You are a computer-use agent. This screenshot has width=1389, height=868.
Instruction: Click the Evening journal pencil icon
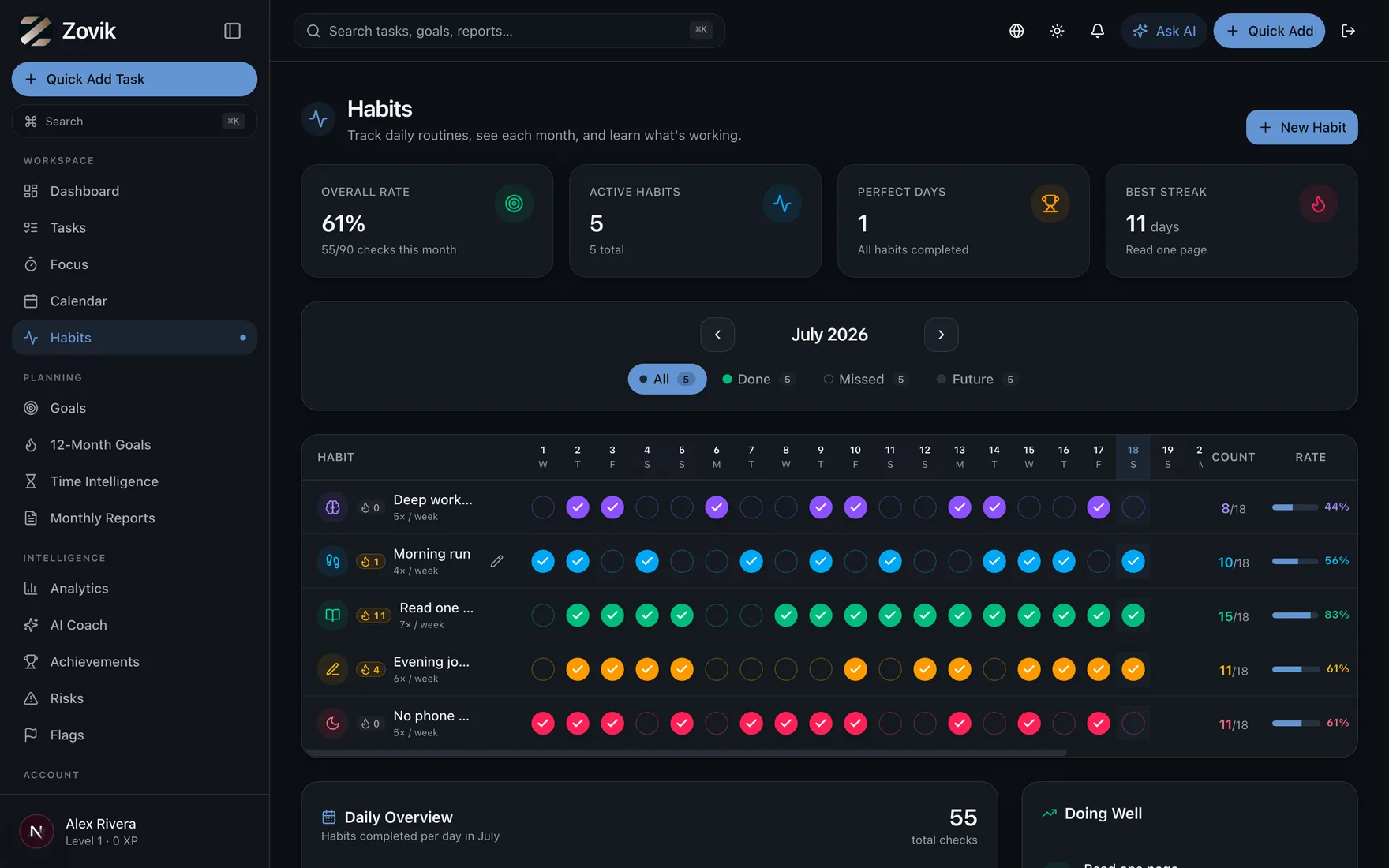click(x=333, y=669)
